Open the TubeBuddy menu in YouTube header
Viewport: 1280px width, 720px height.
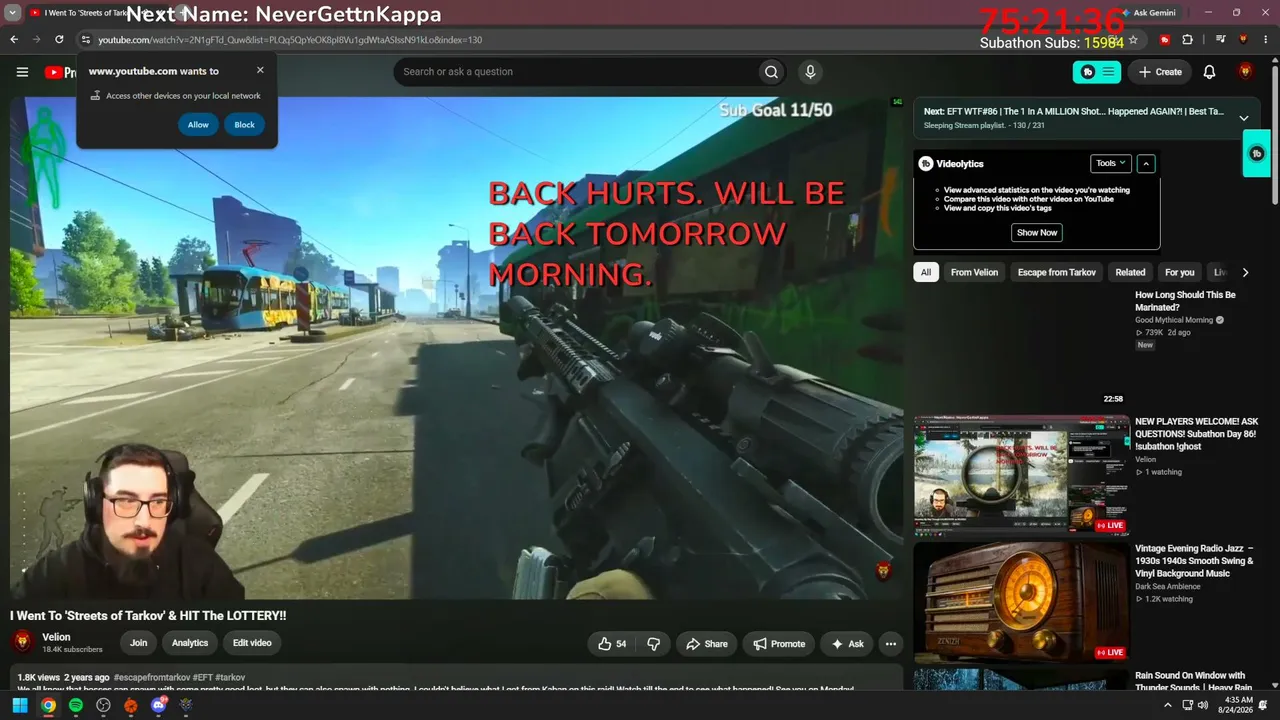coord(1097,72)
